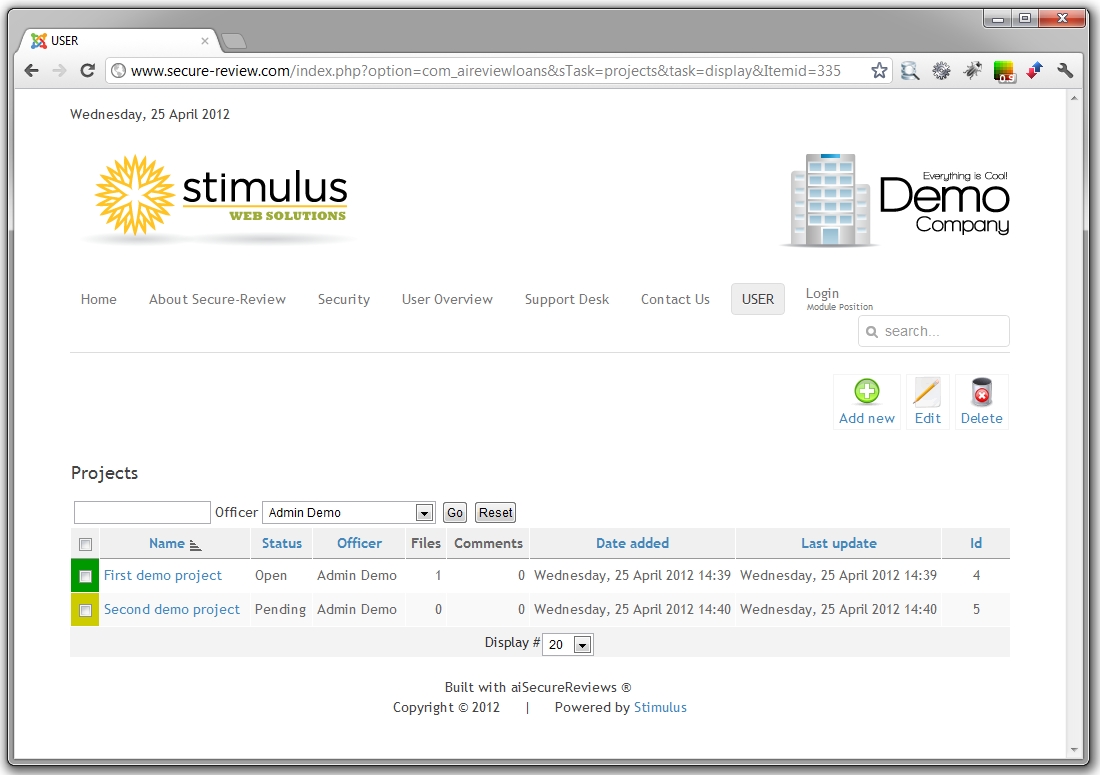Screen dimensions: 1100x775
Task: Open the Support Desk menu item
Action: (566, 299)
